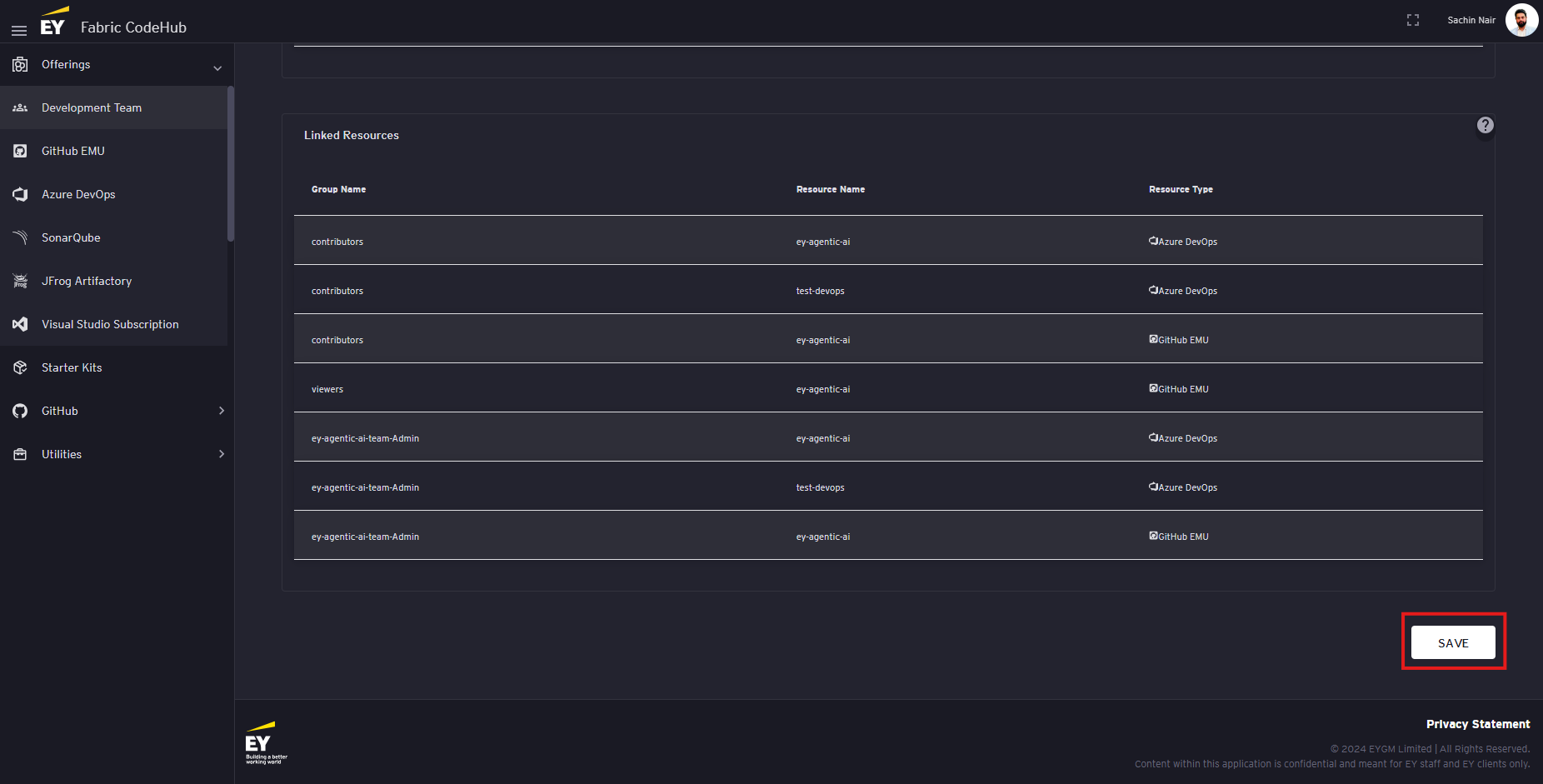Click the Visual Studio Subscription icon
Viewport: 1543px width, 784px height.
[21, 324]
